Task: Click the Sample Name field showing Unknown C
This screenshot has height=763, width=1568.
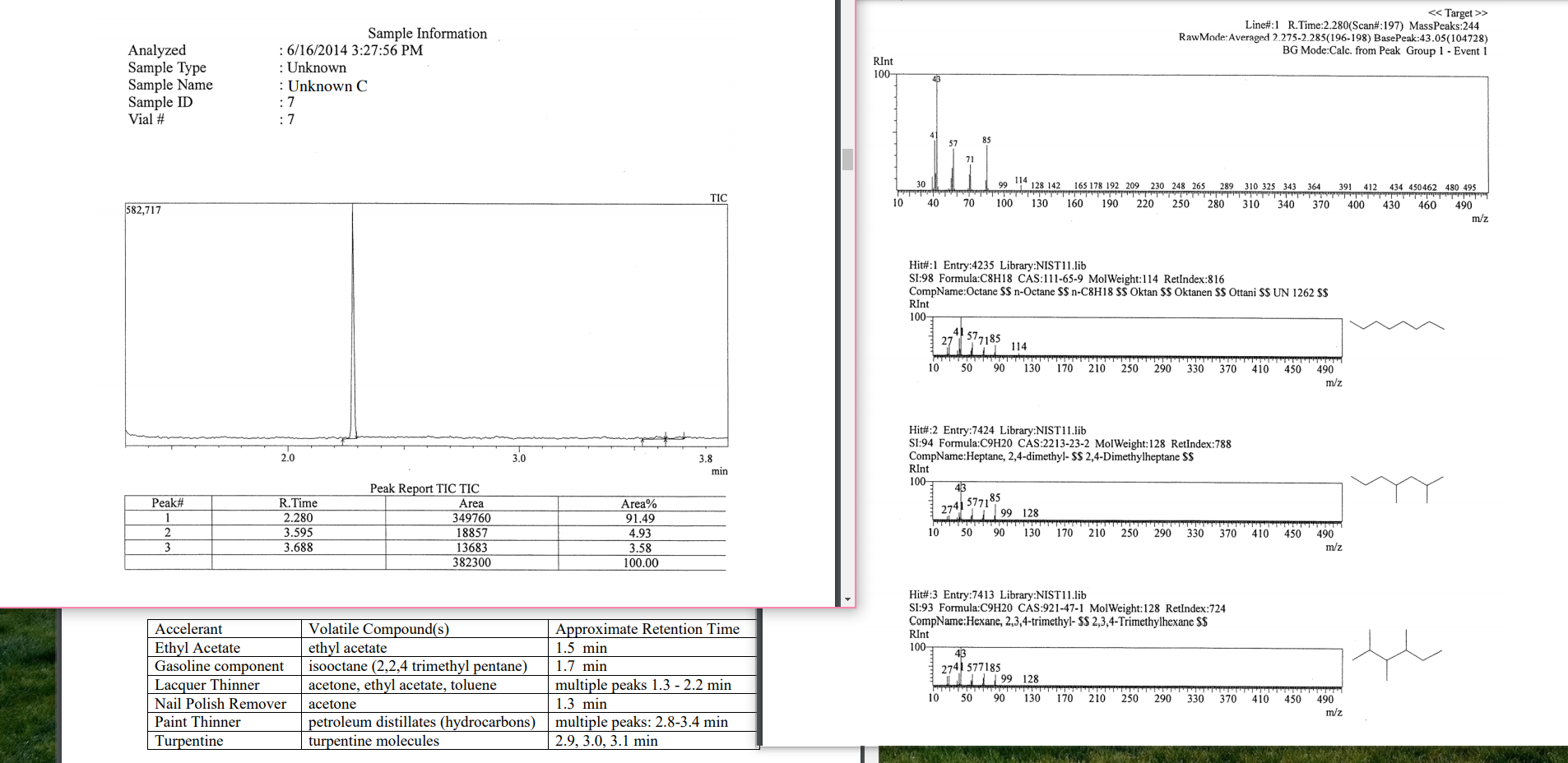Action: coord(326,86)
